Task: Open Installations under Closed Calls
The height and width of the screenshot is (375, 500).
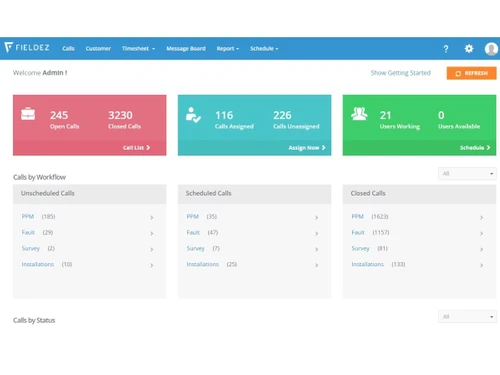Action: point(368,264)
